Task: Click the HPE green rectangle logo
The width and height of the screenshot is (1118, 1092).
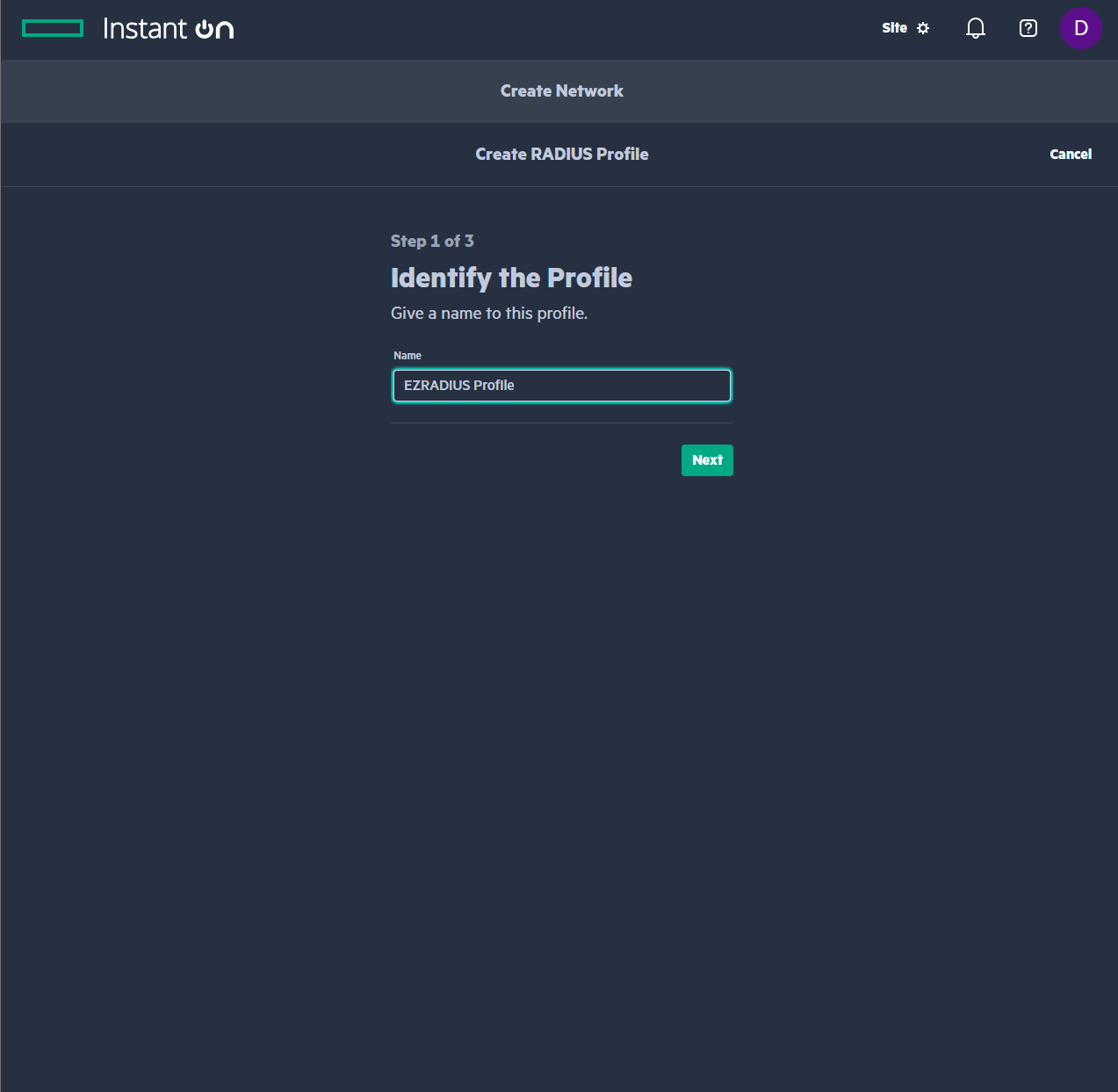Action: [x=53, y=29]
